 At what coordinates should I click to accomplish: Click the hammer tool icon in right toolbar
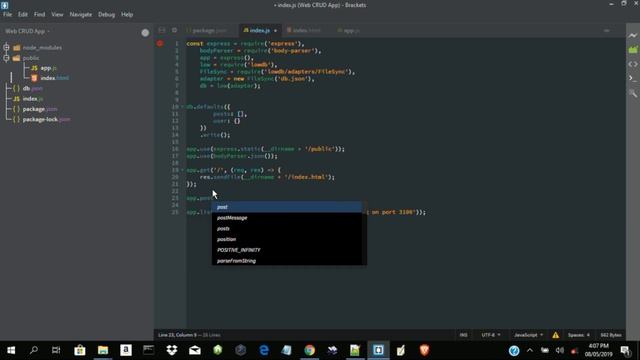(x=633, y=93)
